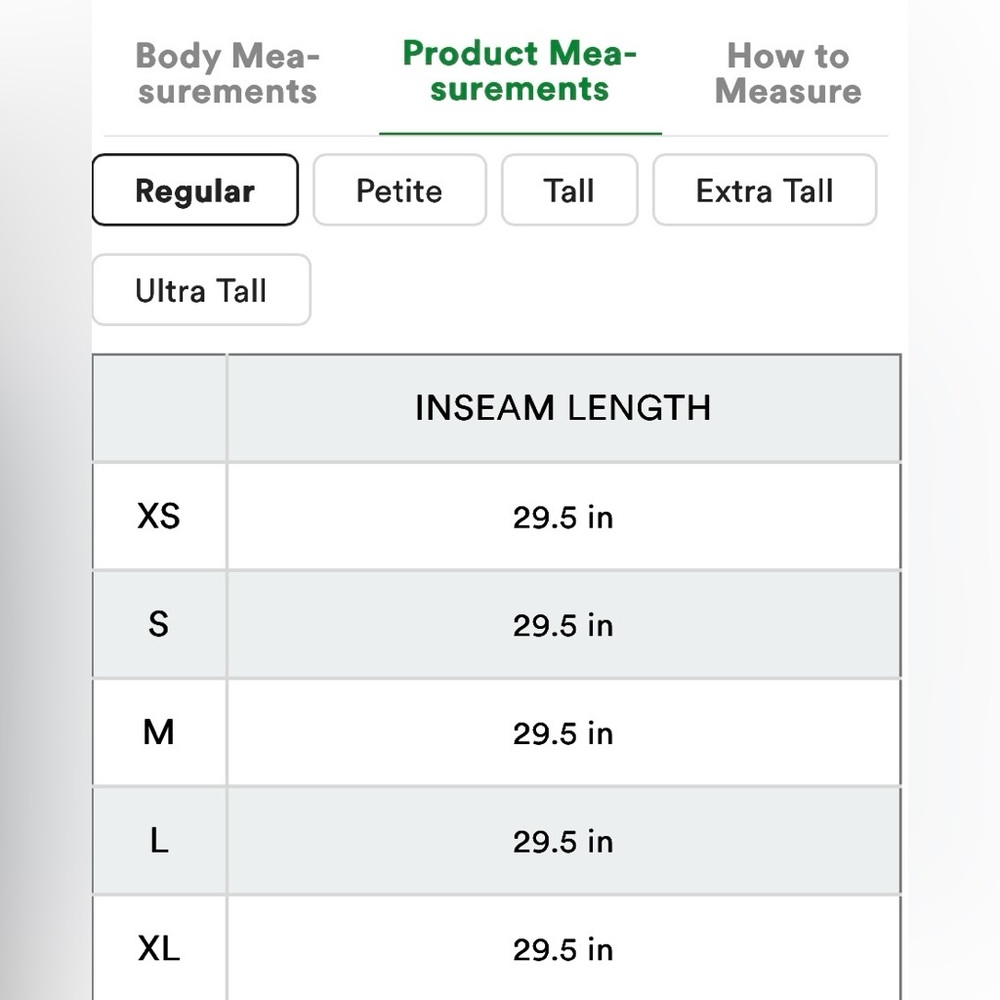Pick the Tall fit option
1000x1000 pixels.
click(x=570, y=190)
